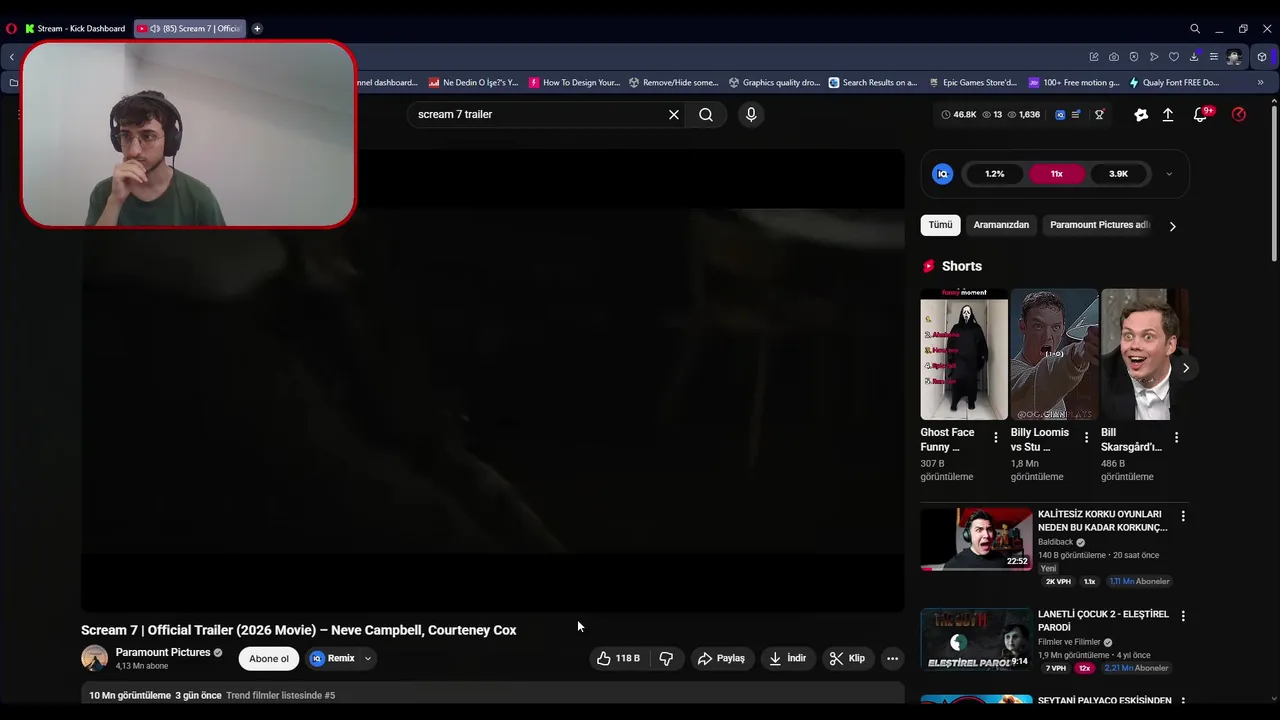Click the blue IQ icon in stats bar
The width and height of the screenshot is (1280, 720).
click(1060, 115)
